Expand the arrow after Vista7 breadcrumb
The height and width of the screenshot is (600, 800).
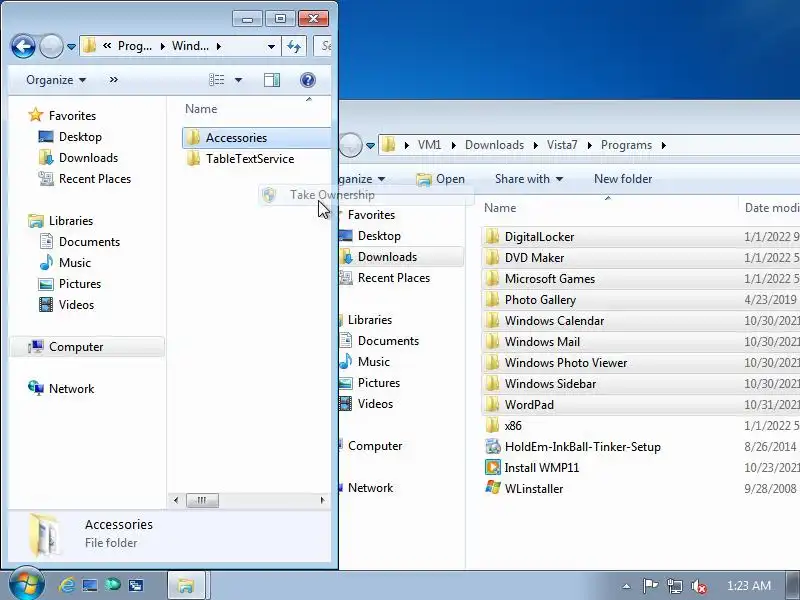click(x=589, y=145)
